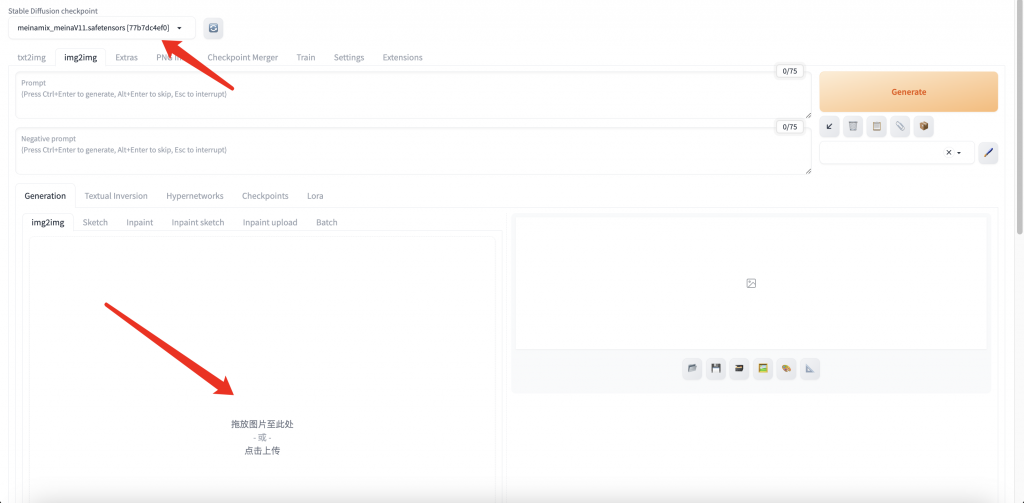
Task: Click the paint palette send-to-inpaint icon
Action: 787,369
